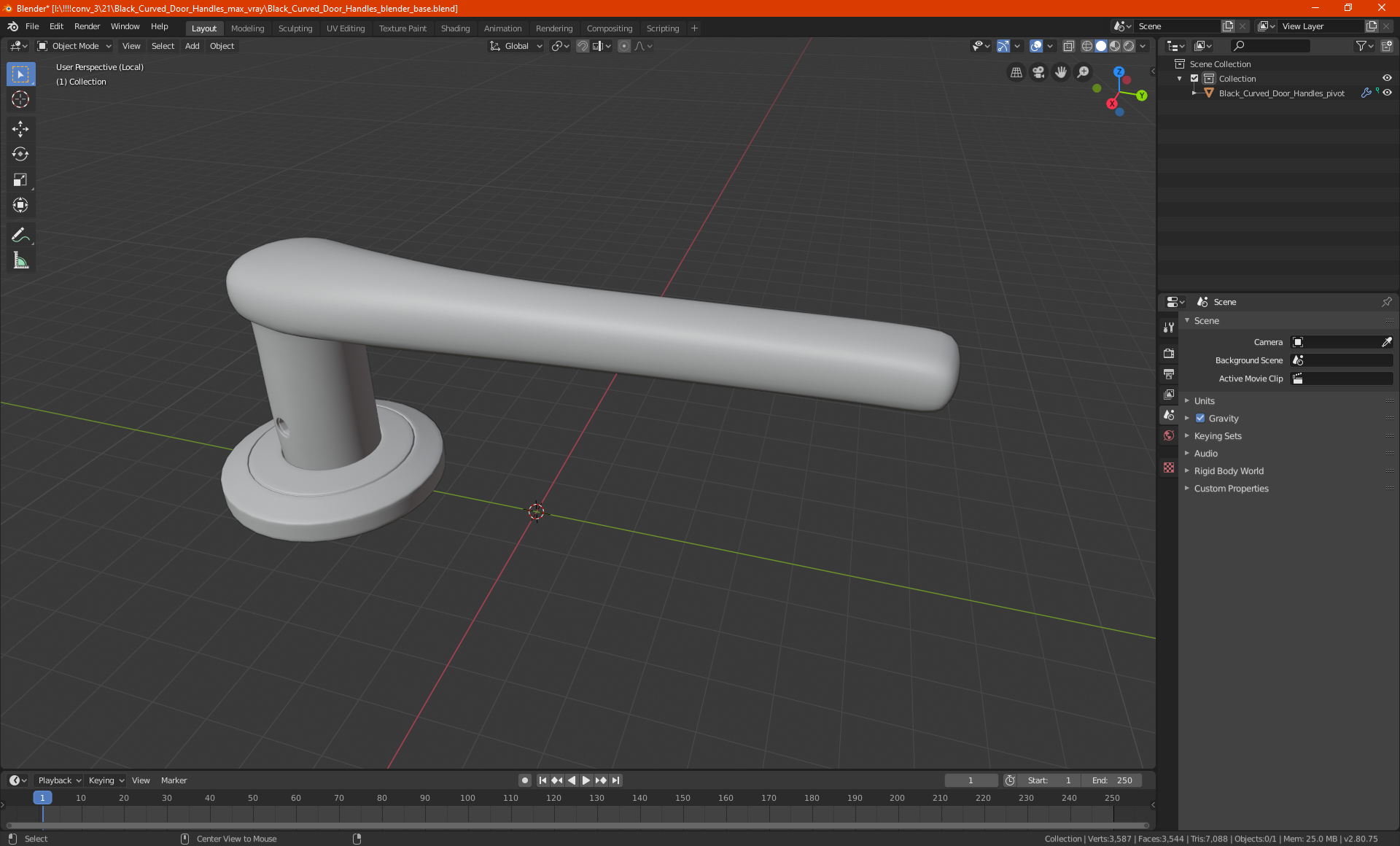1400x846 pixels.
Task: Open the Keying popover in timeline
Action: pyautogui.click(x=106, y=780)
